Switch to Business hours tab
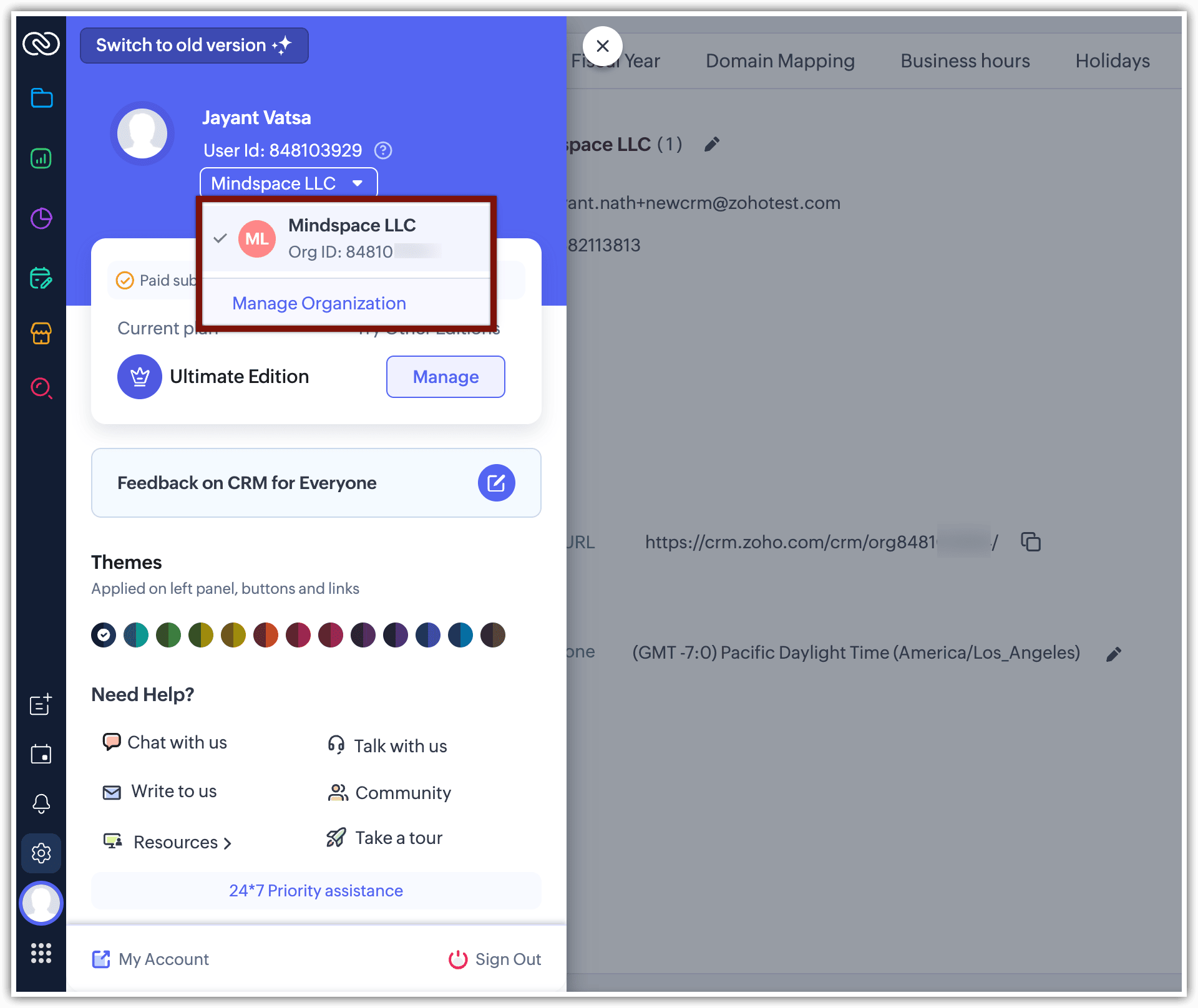Image resolution: width=1198 pixels, height=1008 pixels. click(965, 61)
